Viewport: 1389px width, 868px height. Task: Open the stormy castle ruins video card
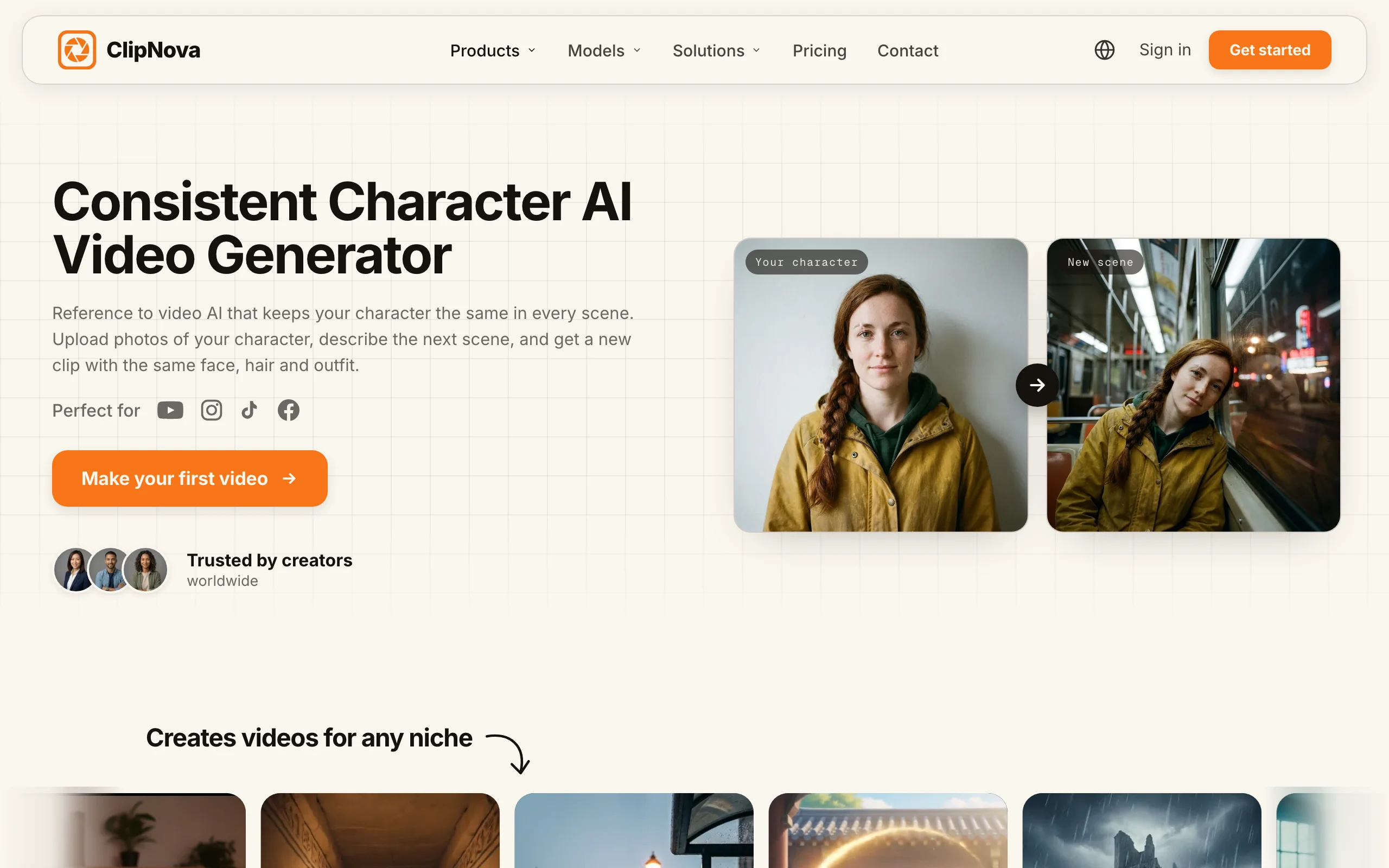tap(1142, 831)
